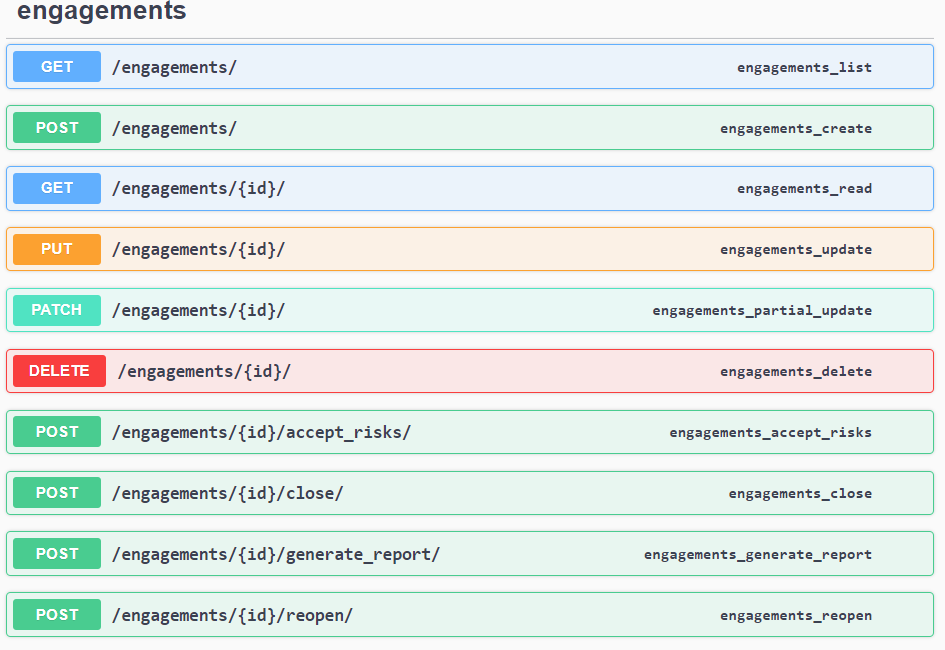The image size is (945, 650).
Task: Open the /engagements/{id}/accept_risks/ path
Action: coord(261,432)
